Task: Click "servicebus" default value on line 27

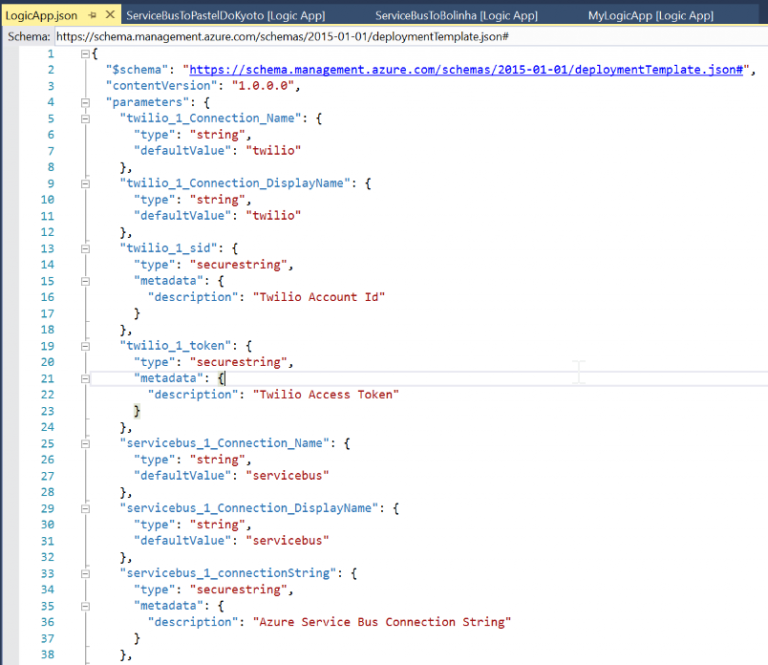Action: [x=287, y=475]
